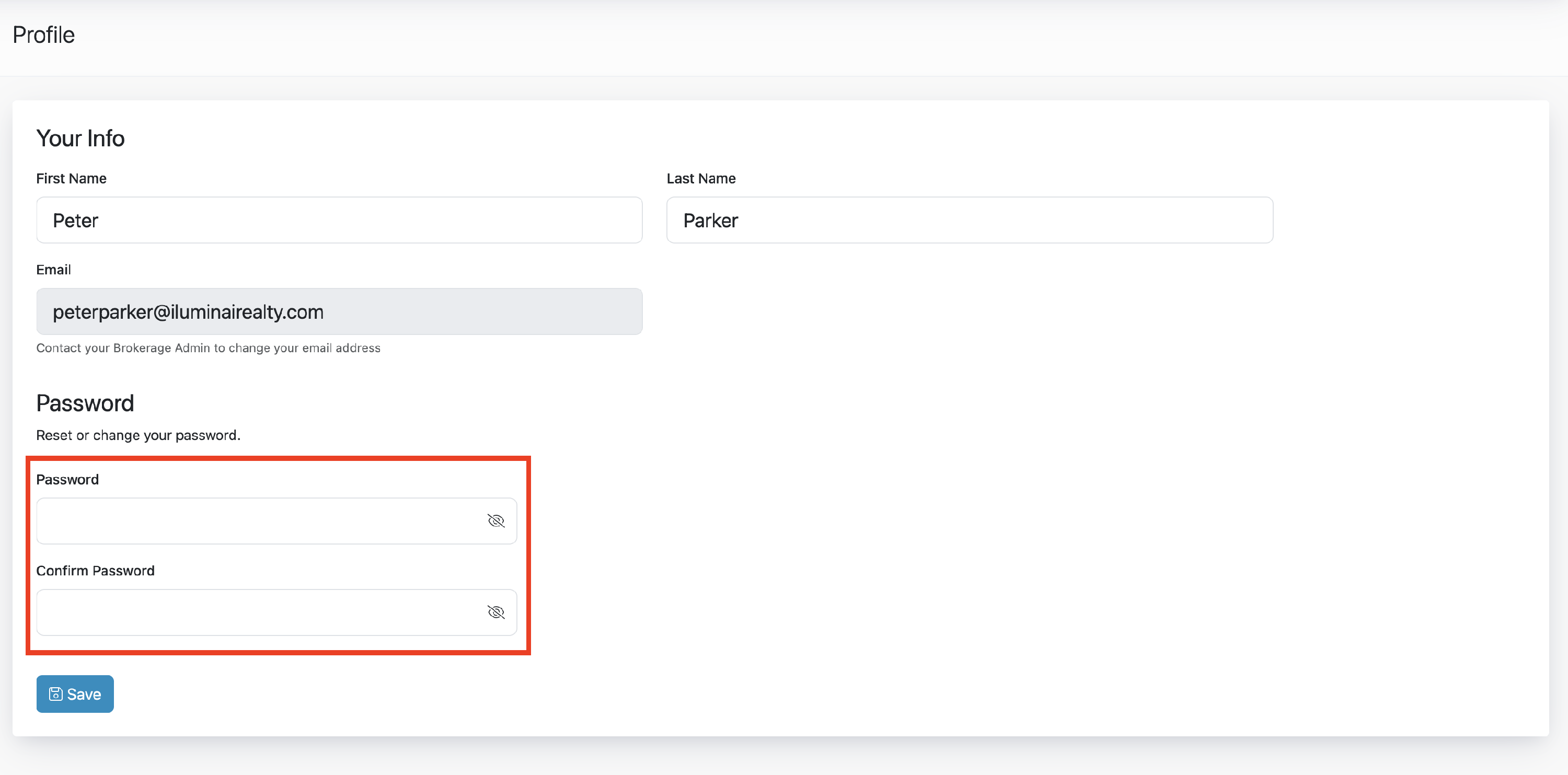
Task: Click the Confirm Password label
Action: (x=96, y=571)
